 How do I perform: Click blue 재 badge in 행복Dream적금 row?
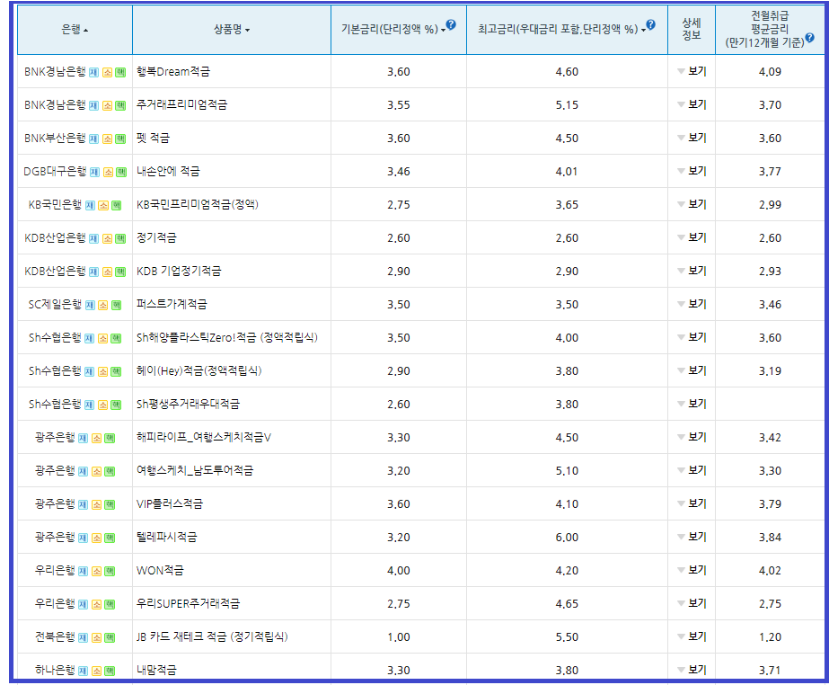point(94,73)
